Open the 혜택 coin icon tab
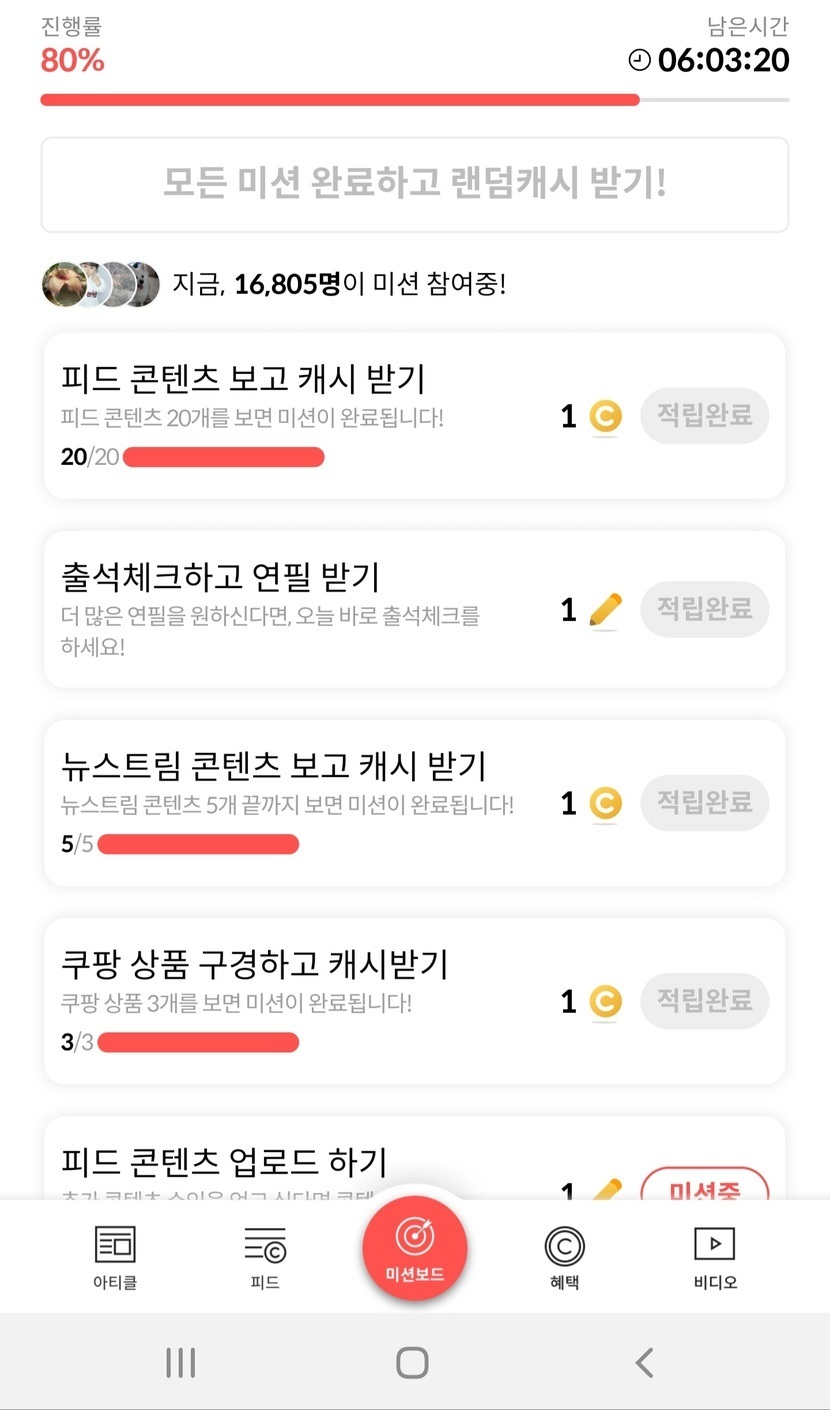The image size is (830, 1410). coord(564,1246)
